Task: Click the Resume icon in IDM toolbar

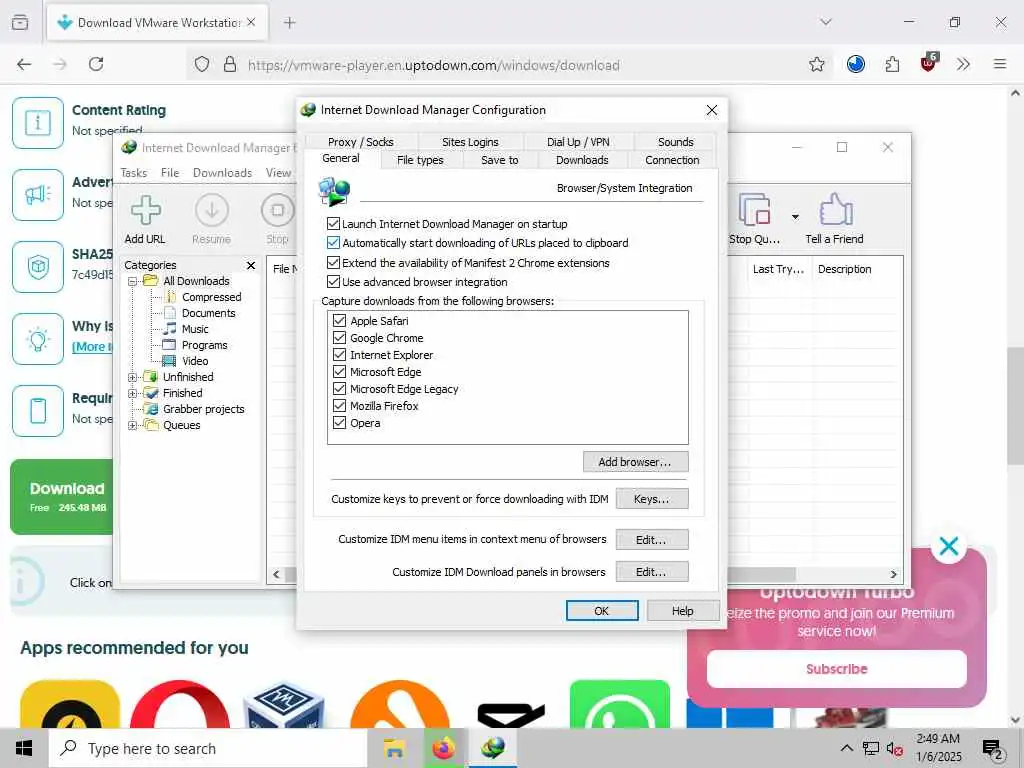Action: (x=212, y=210)
